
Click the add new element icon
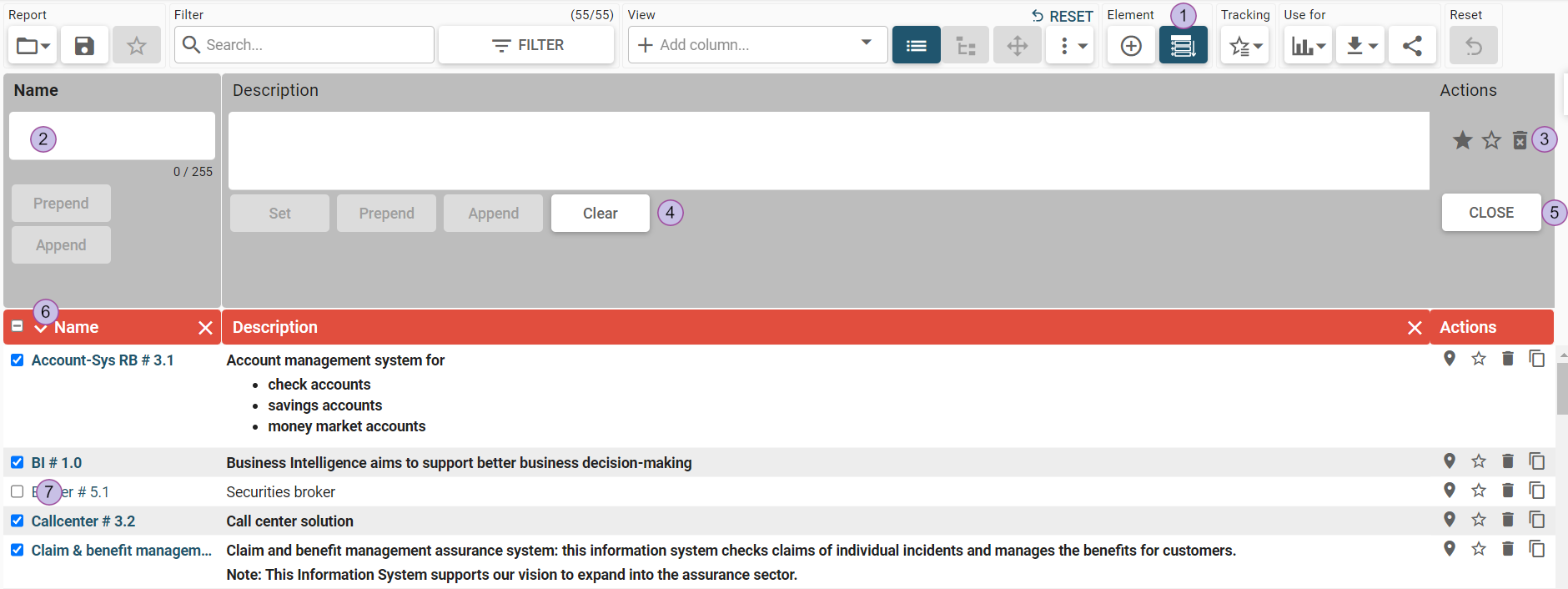(x=1131, y=46)
